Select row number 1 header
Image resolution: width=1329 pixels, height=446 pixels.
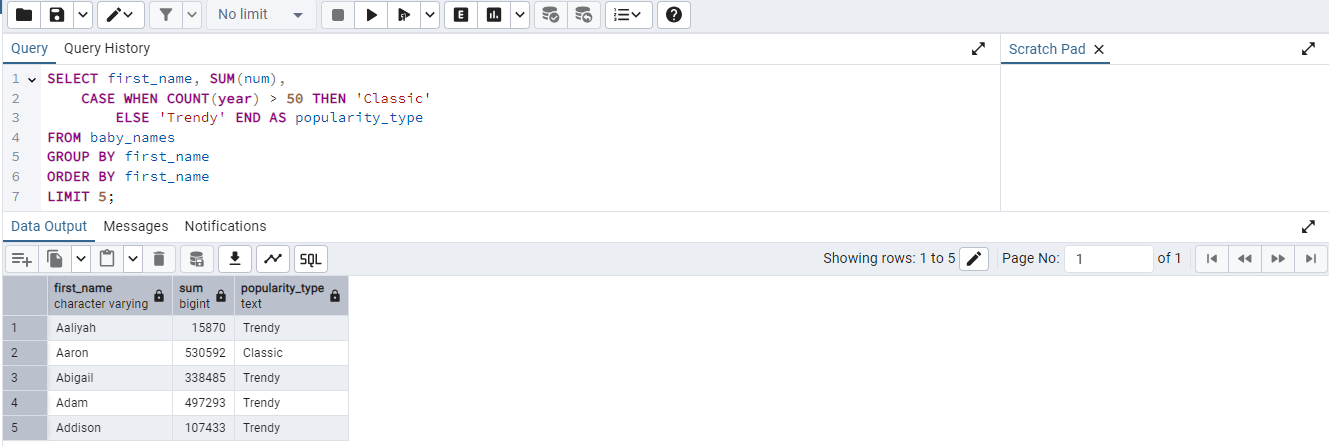click(x=24, y=328)
